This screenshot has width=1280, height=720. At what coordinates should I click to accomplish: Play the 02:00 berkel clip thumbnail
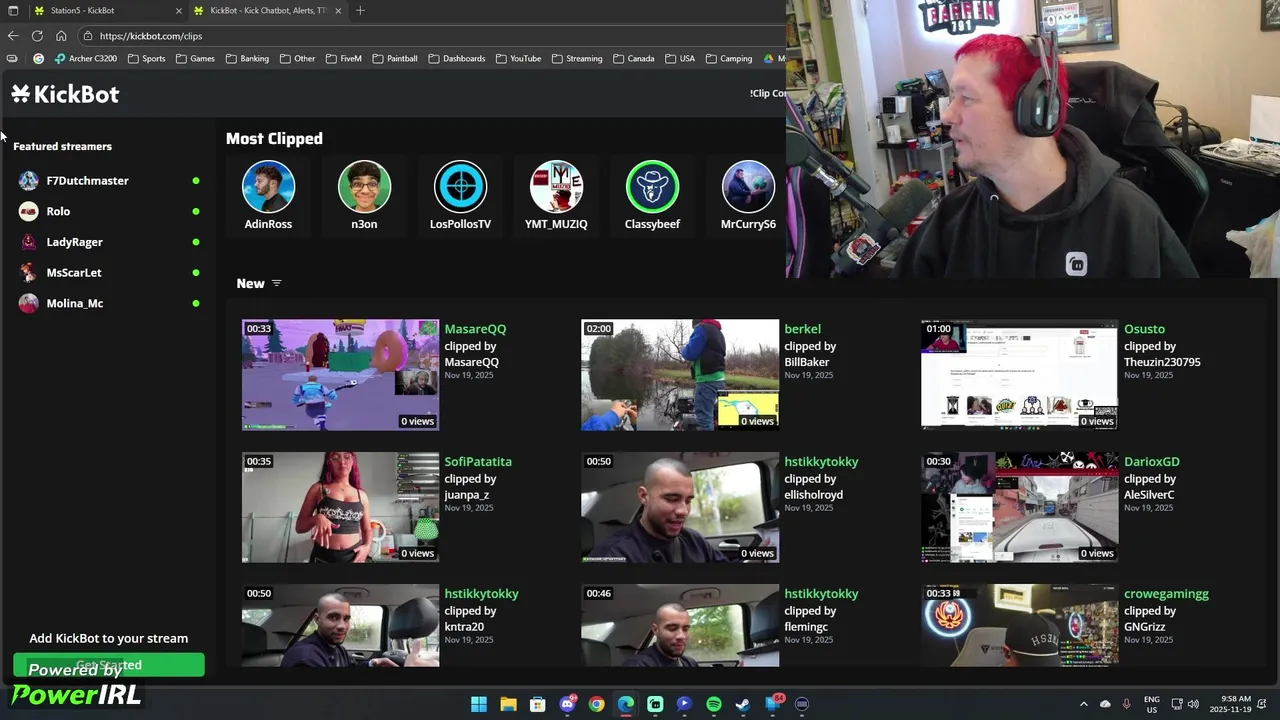pos(680,375)
